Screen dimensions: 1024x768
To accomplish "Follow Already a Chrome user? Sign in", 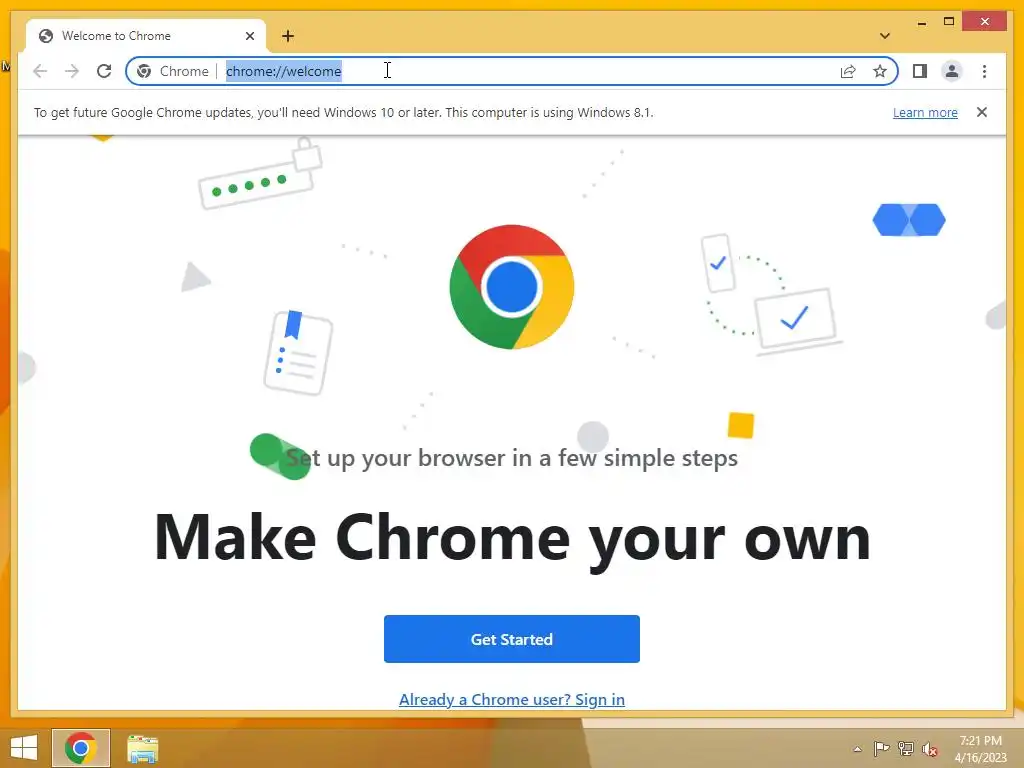I will [x=512, y=699].
